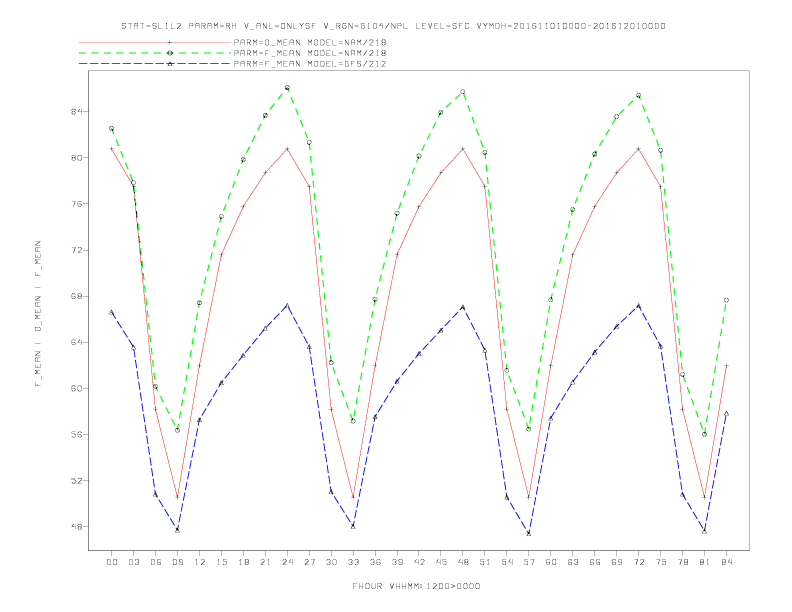Click x-axis forecast hour label 36
Image resolution: width=792 pixels, height=612 pixels.
click(x=375, y=562)
